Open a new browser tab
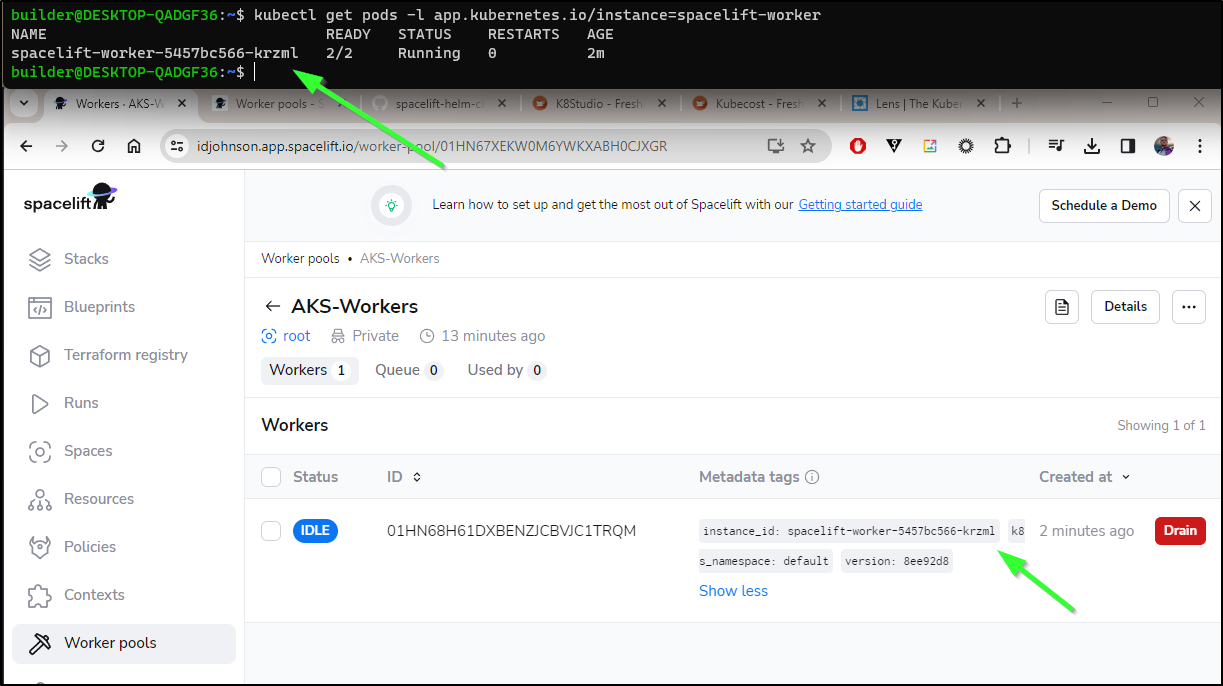 1017,103
